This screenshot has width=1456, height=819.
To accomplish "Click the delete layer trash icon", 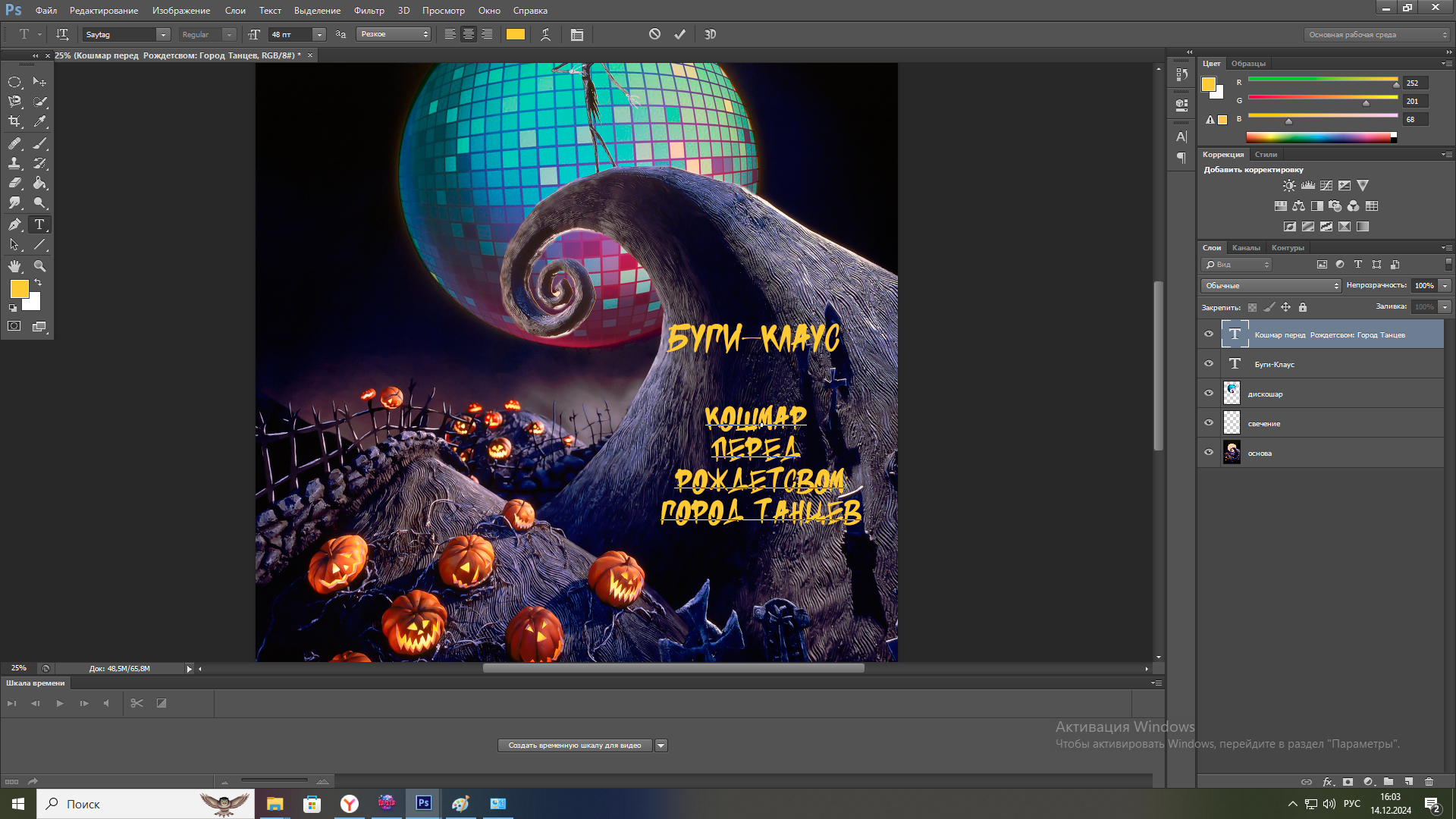I will (x=1429, y=781).
